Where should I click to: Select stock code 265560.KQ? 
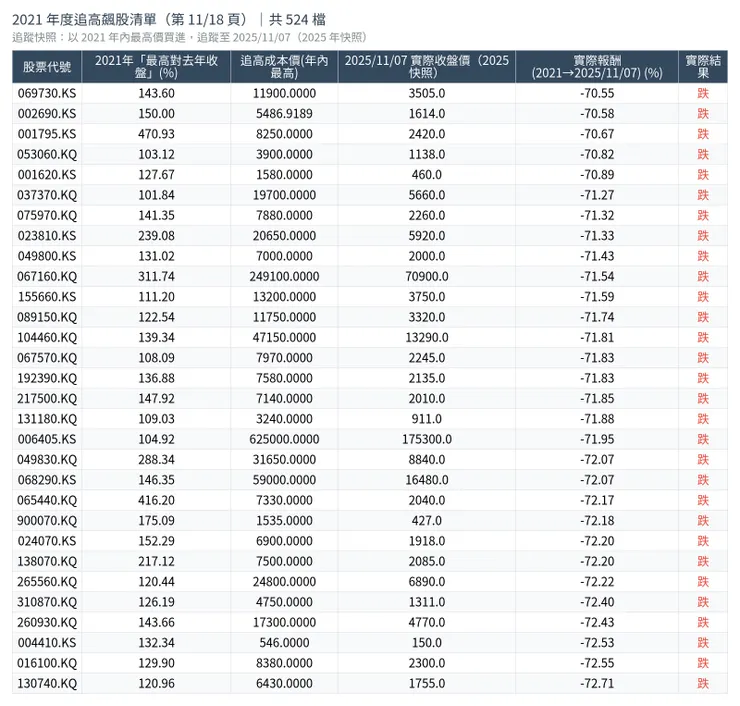47,581
